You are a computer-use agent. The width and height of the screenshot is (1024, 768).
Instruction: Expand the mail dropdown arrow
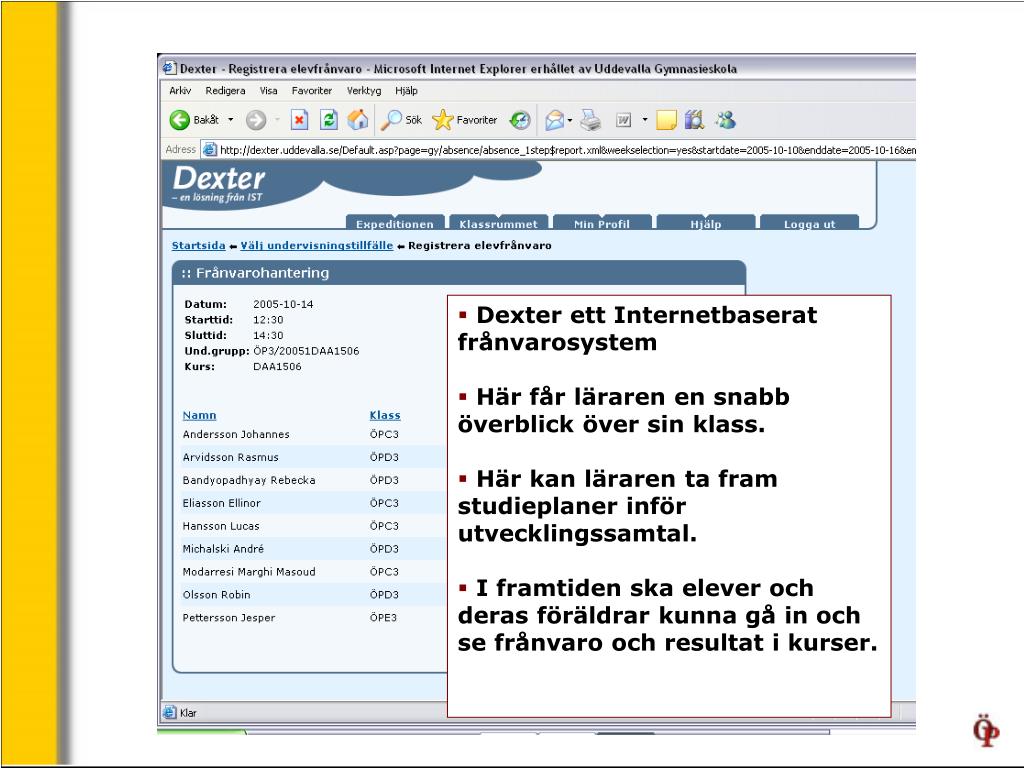coord(570,120)
